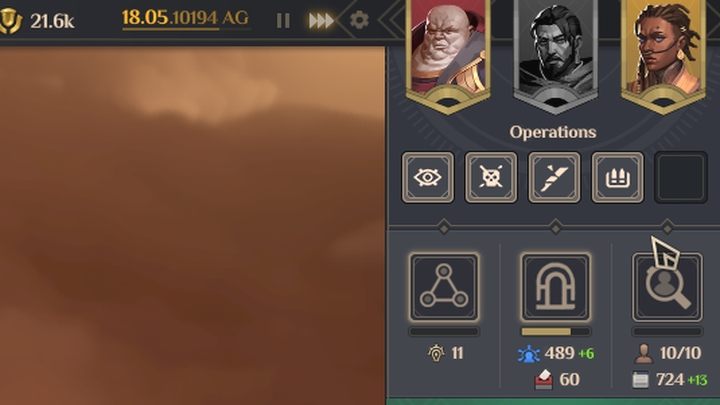Pause the game with pause button
Viewport: 720px width, 405px height.
click(283, 21)
